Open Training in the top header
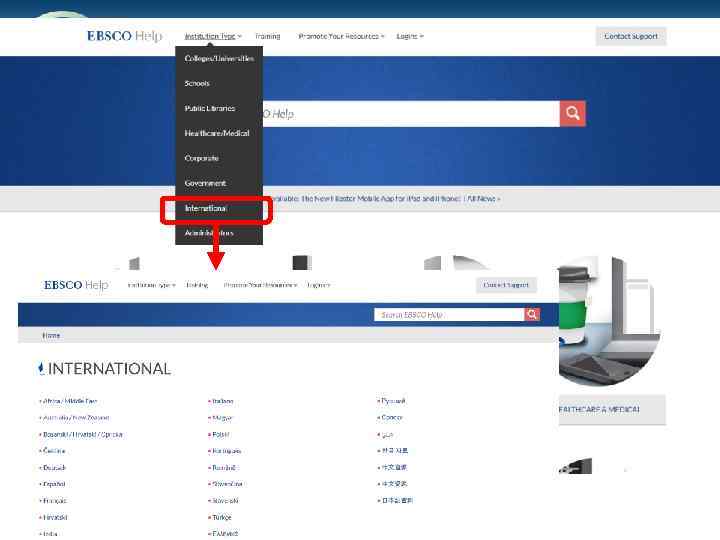Screen dimensions: 720x540 tap(268, 36)
